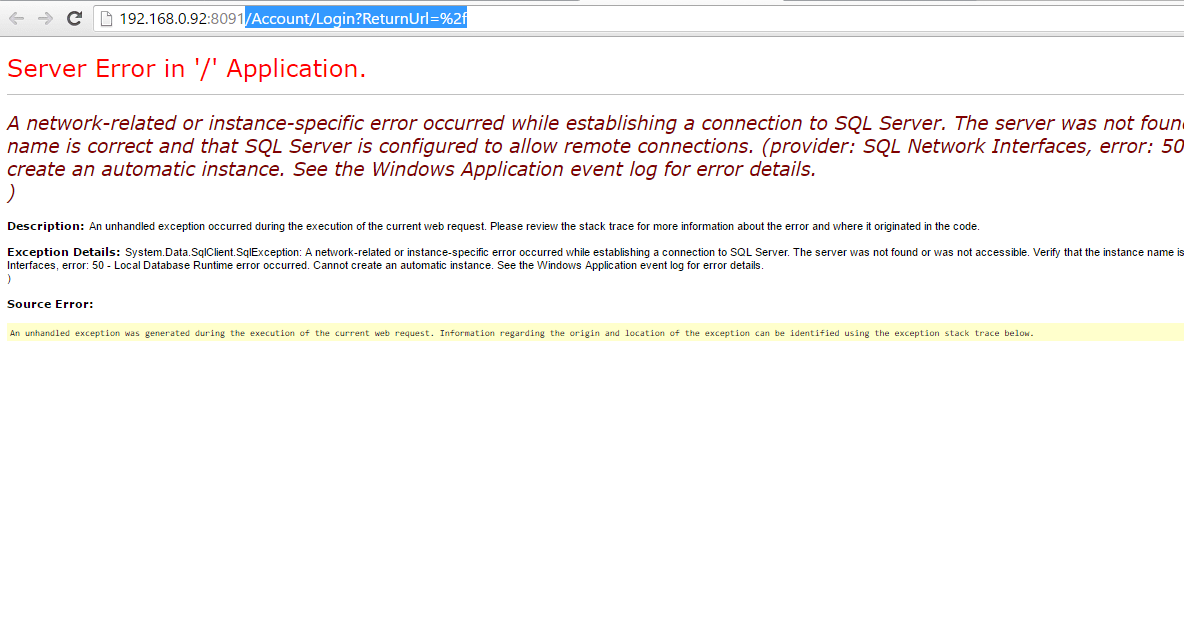Click the 'Server Error in '/' Application.' heading

(x=186, y=68)
